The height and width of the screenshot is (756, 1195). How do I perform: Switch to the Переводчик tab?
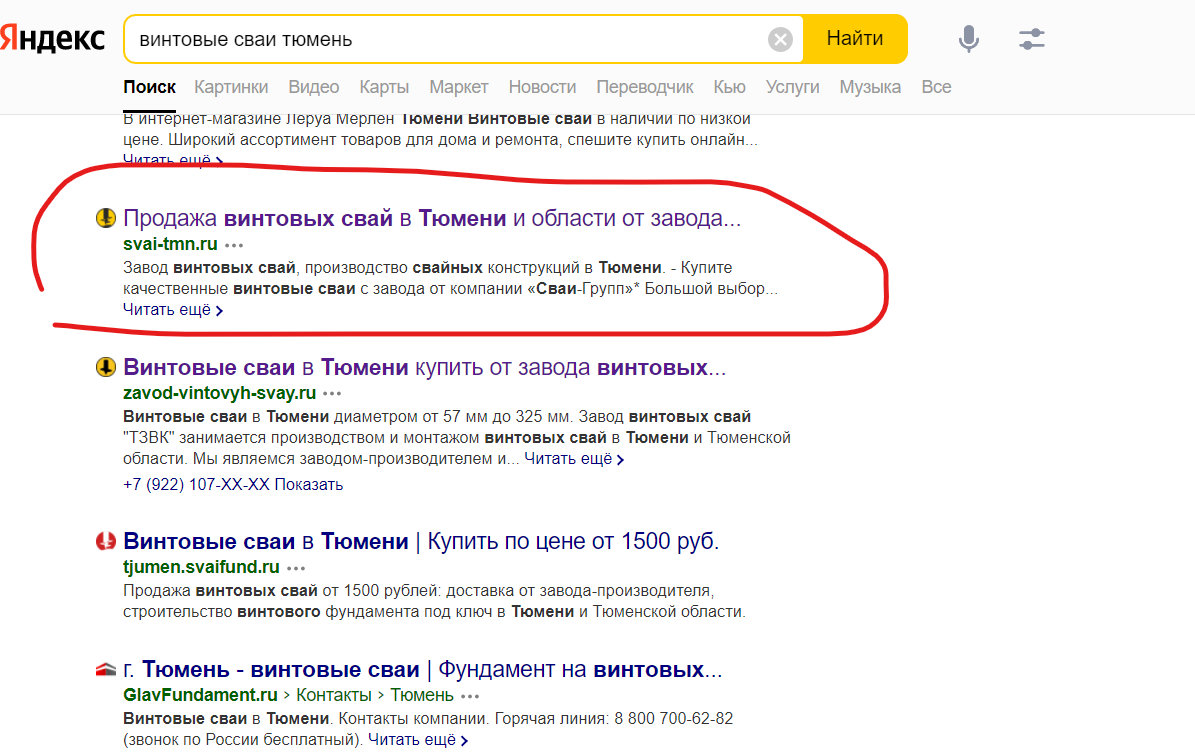pos(645,87)
